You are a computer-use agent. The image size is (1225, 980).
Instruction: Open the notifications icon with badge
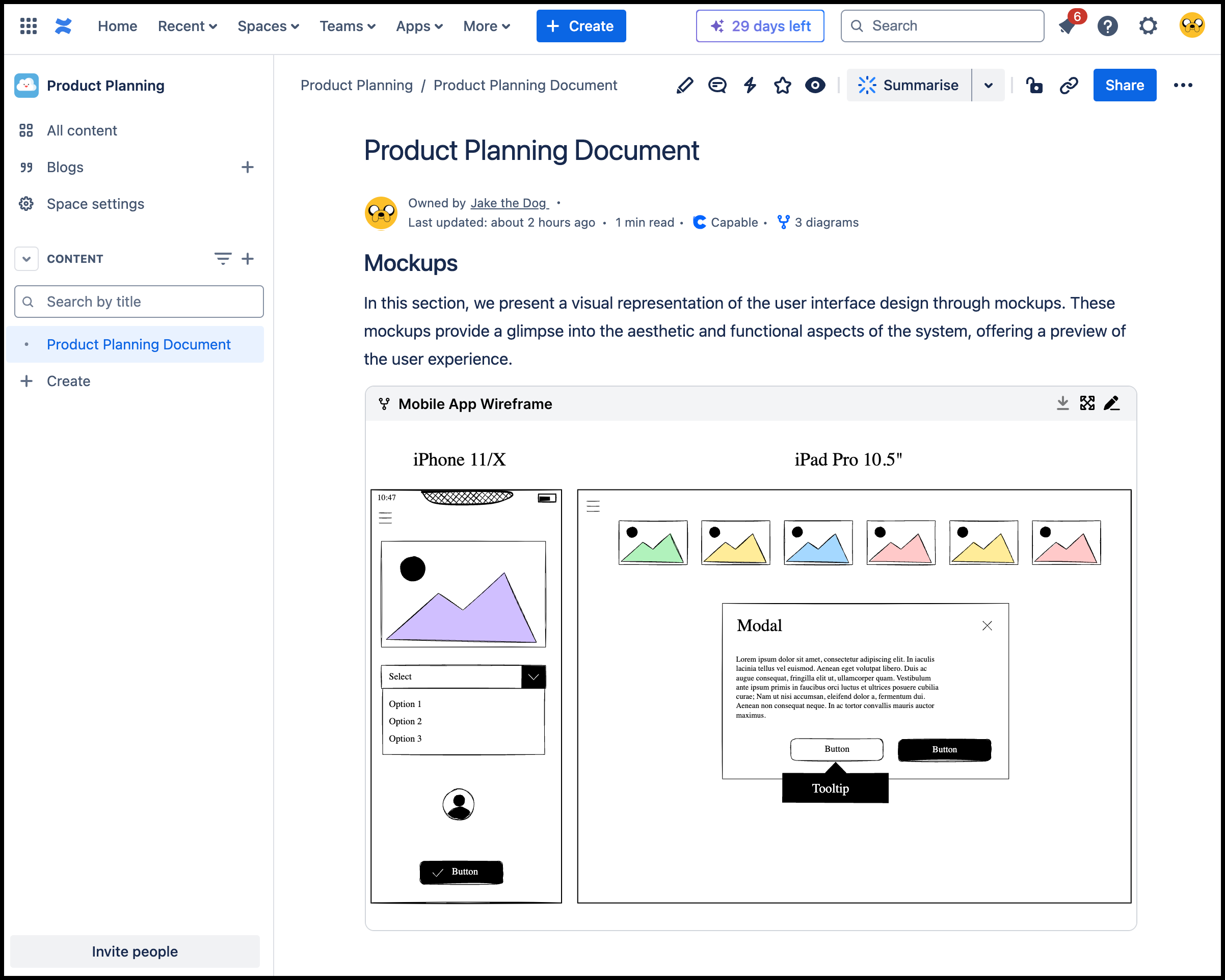tap(1068, 26)
